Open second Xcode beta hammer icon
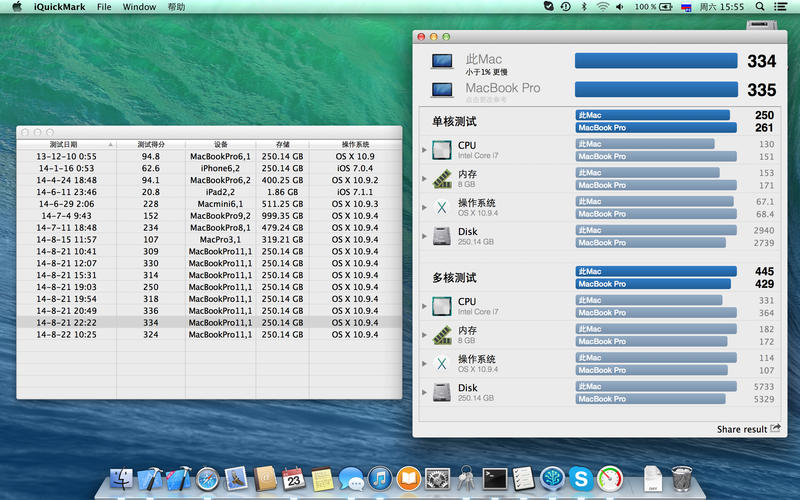The width and height of the screenshot is (800, 500). click(x=179, y=479)
